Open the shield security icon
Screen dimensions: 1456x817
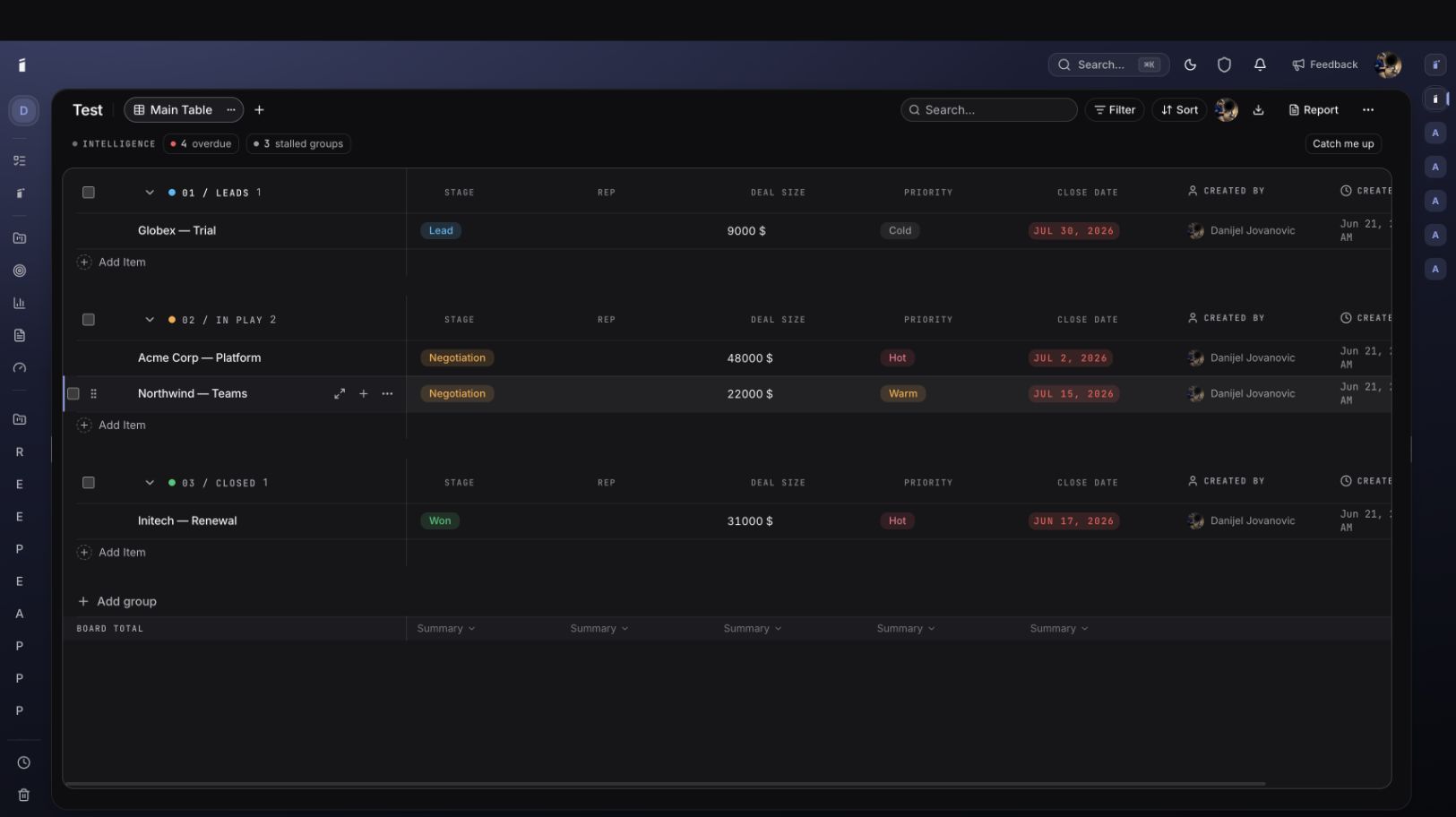point(1224,64)
